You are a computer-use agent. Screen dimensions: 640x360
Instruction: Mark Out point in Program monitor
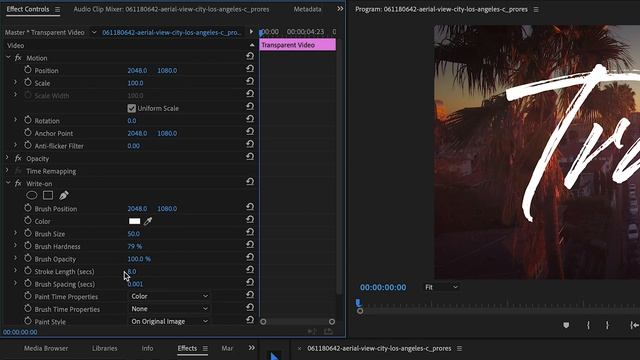coord(607,325)
